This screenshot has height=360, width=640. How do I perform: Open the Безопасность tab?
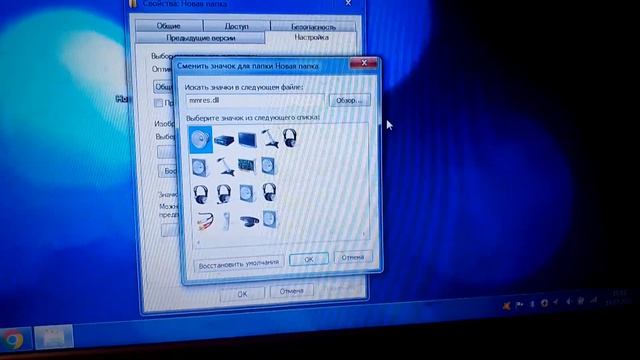[x=313, y=27]
